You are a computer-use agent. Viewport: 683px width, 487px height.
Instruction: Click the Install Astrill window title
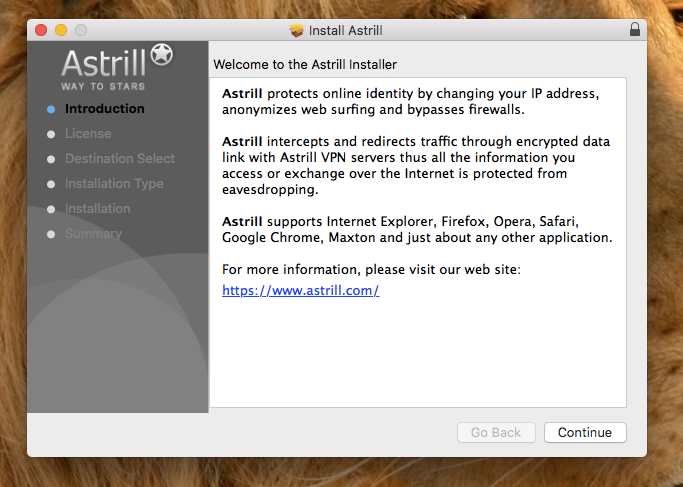pos(345,30)
